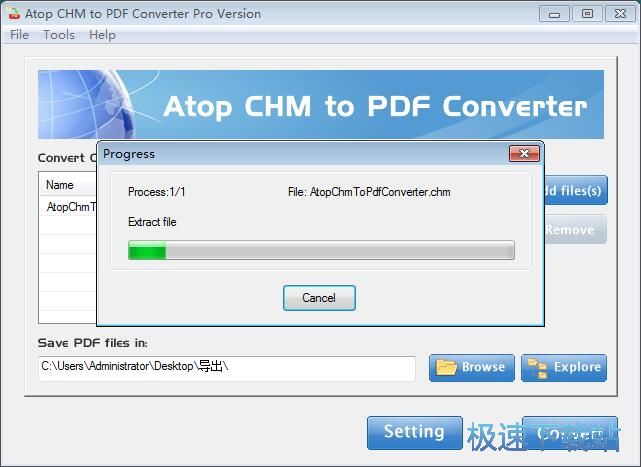Select the AtopChmT file row in list
The image size is (641, 467).
(x=68, y=207)
